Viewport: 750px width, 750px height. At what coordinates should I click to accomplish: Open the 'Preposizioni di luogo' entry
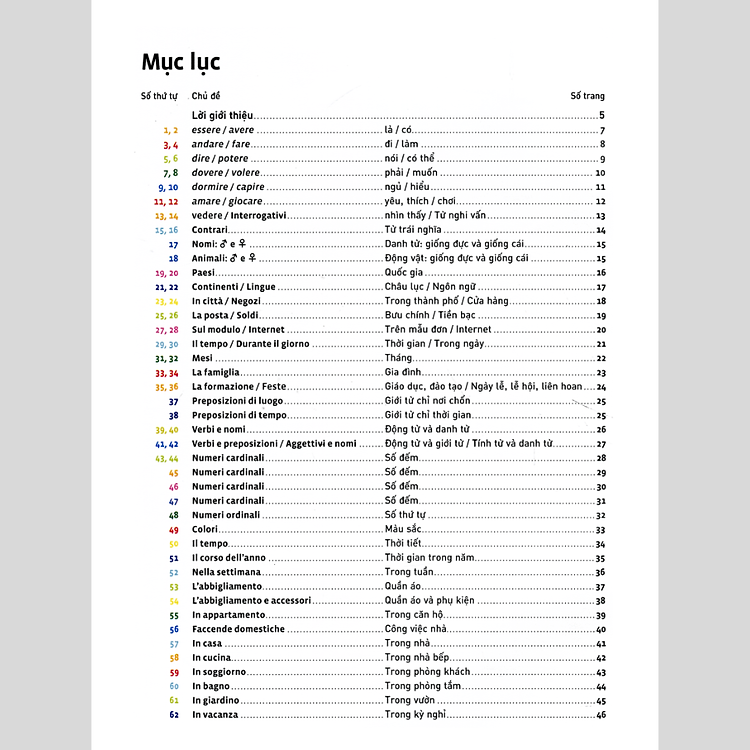pyautogui.click(x=238, y=401)
